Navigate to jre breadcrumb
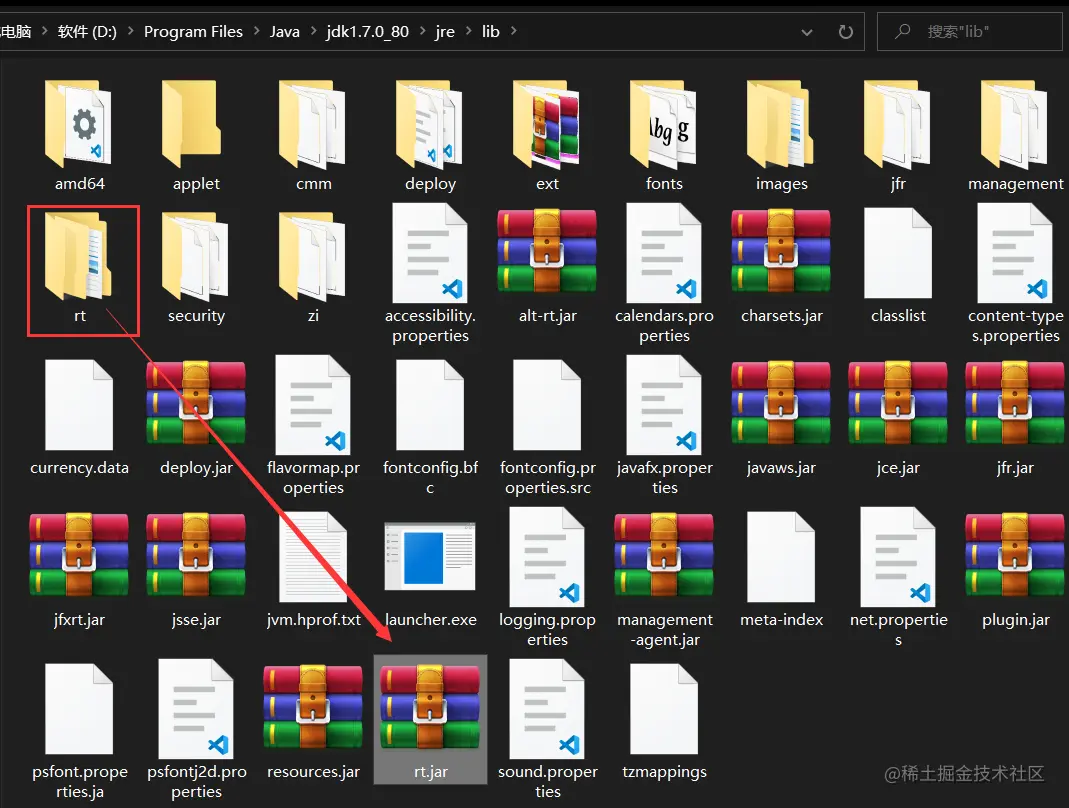The width and height of the screenshot is (1069, 808). (x=445, y=31)
